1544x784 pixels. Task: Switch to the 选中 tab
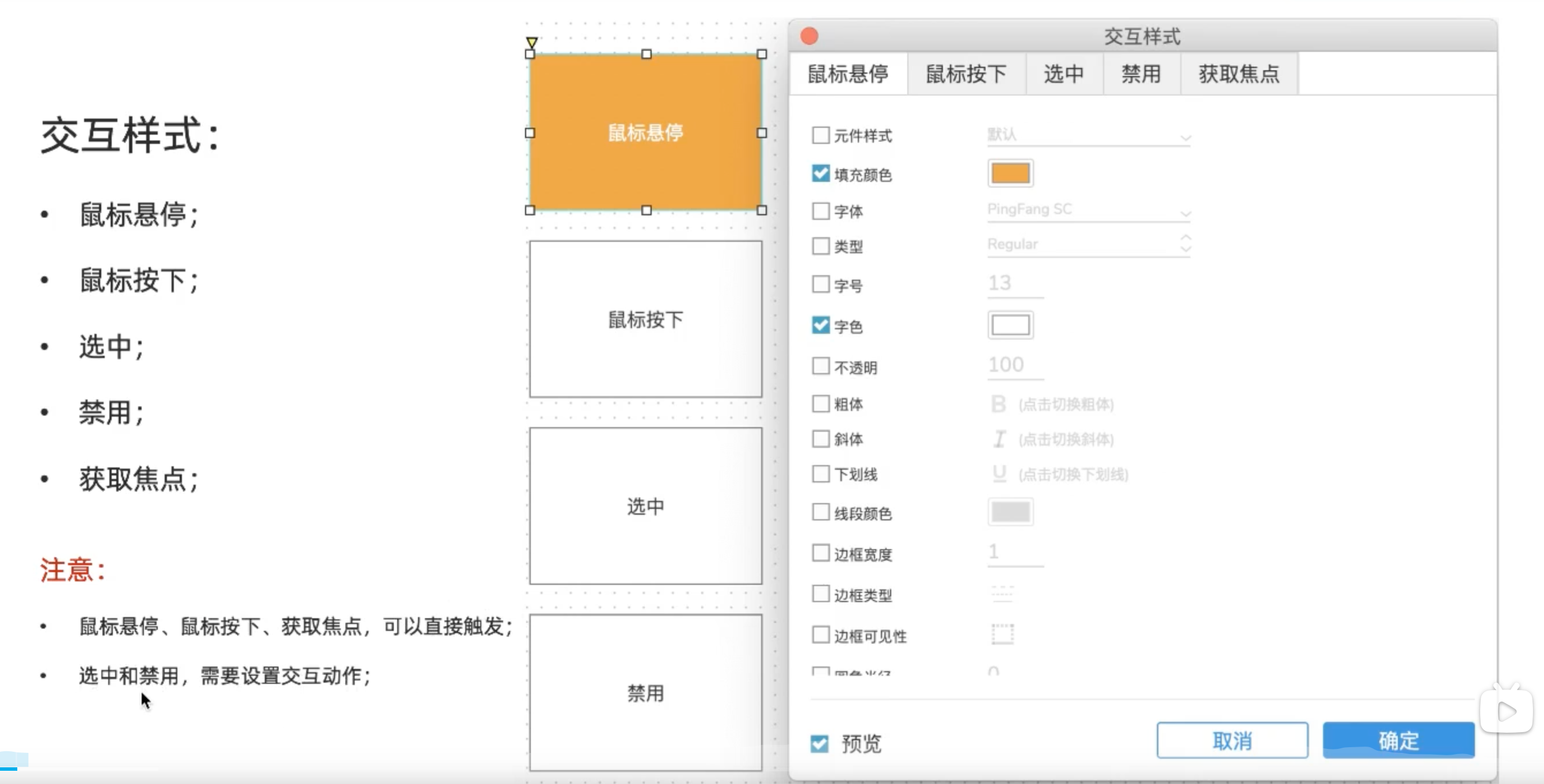[x=1064, y=74]
